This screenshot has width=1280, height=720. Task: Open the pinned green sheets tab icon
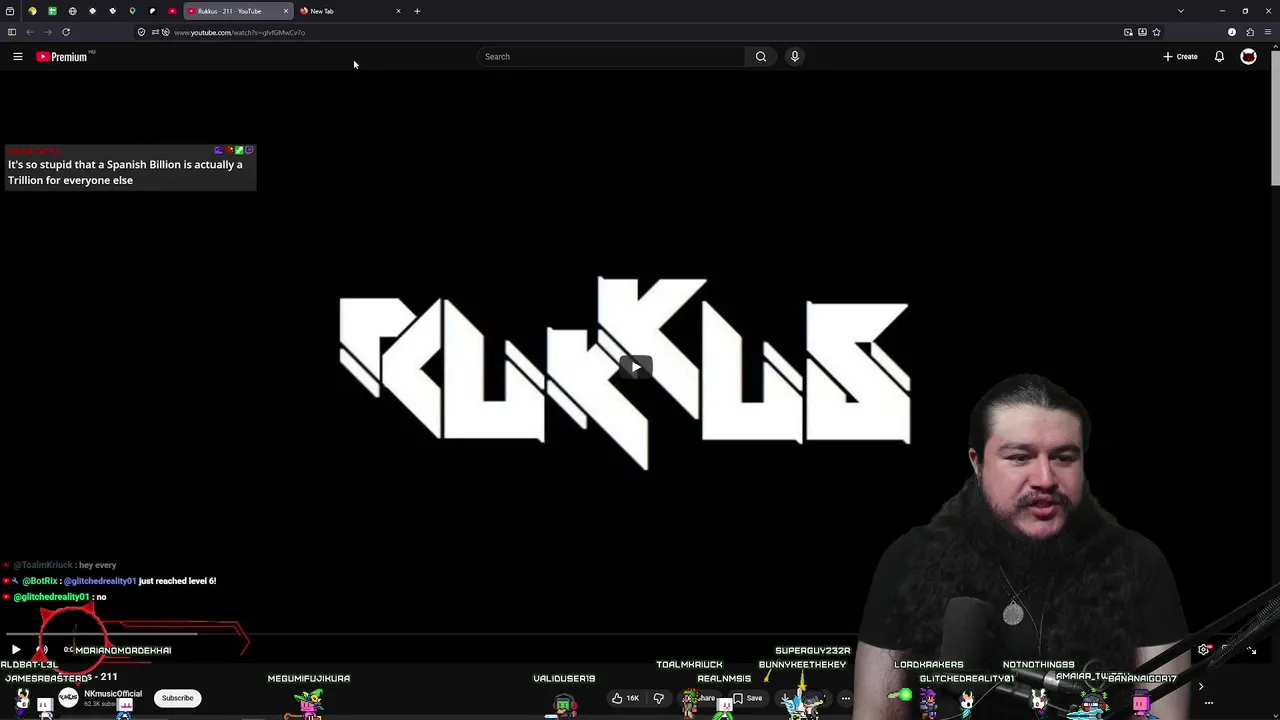pyautogui.click(x=52, y=11)
